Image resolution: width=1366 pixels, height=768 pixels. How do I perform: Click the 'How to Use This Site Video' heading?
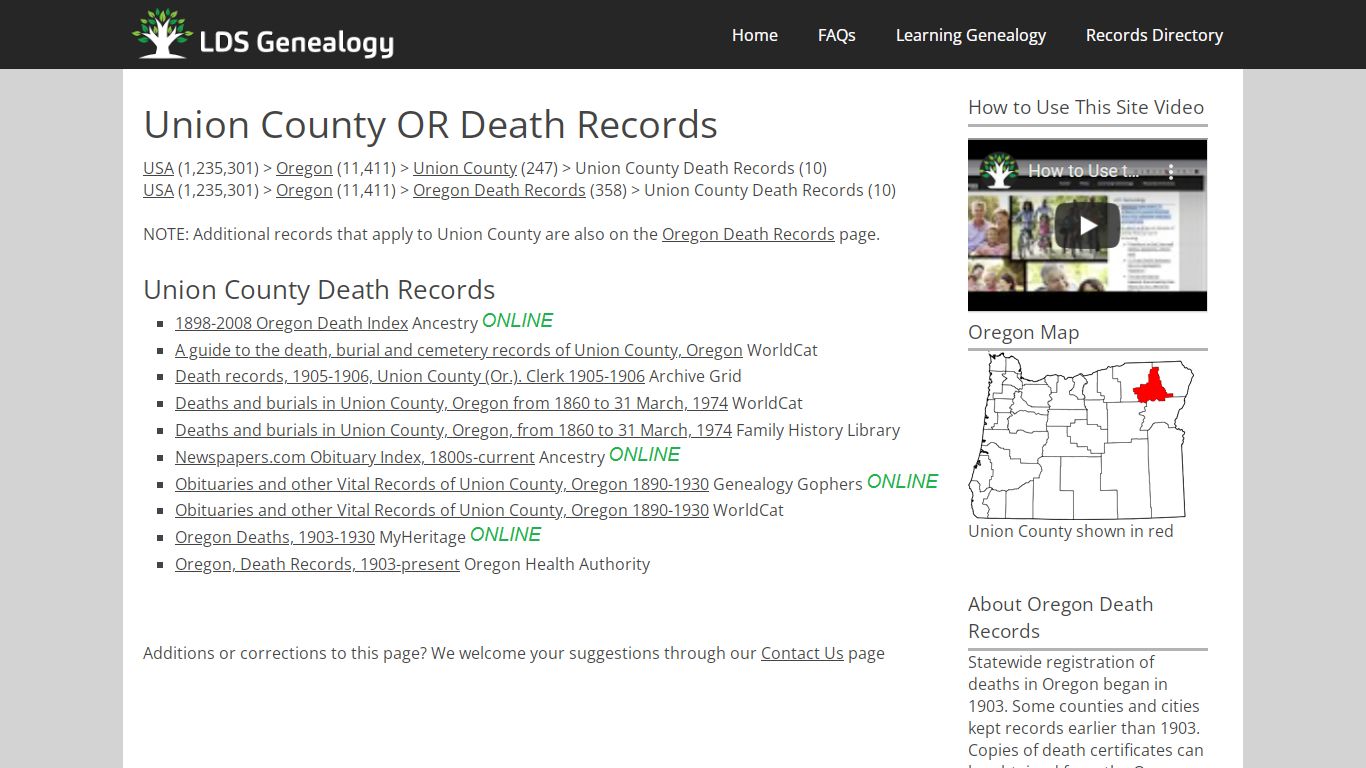pos(1086,107)
